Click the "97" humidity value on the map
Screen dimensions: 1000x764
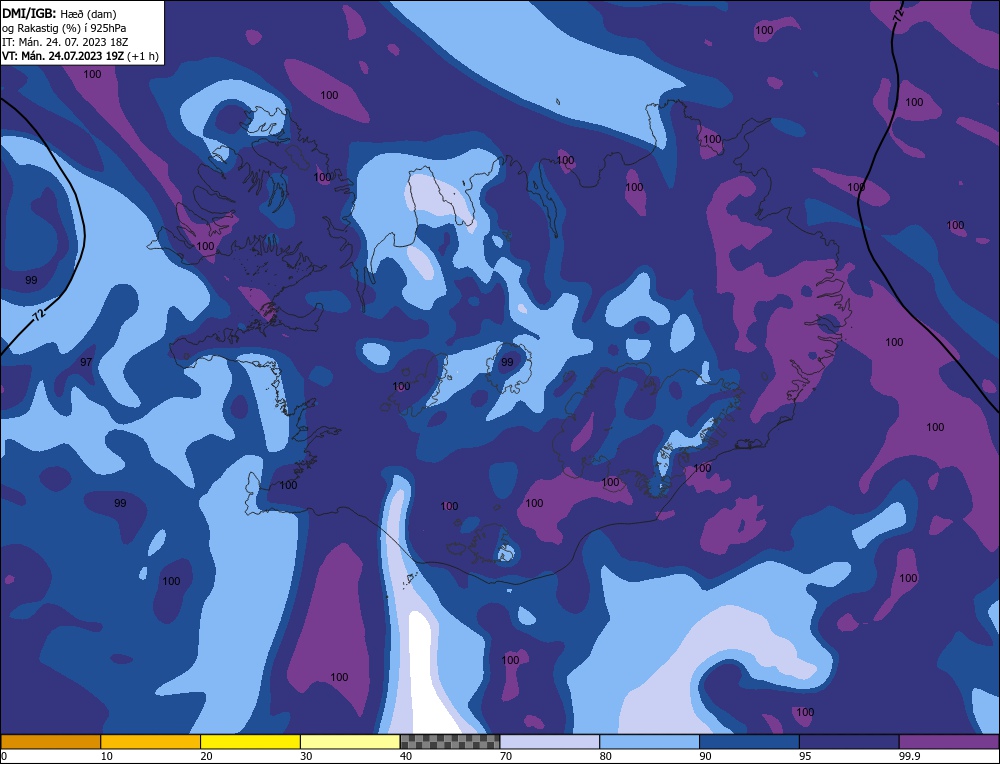86,362
